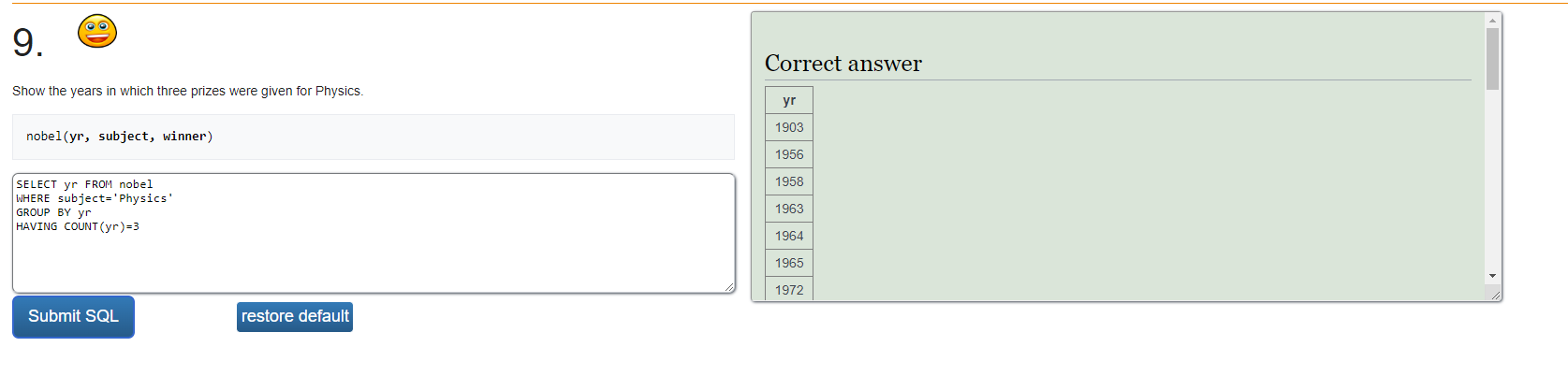Click the resize grip of the answer panel
This screenshot has height=390, width=1568.
point(1495,295)
